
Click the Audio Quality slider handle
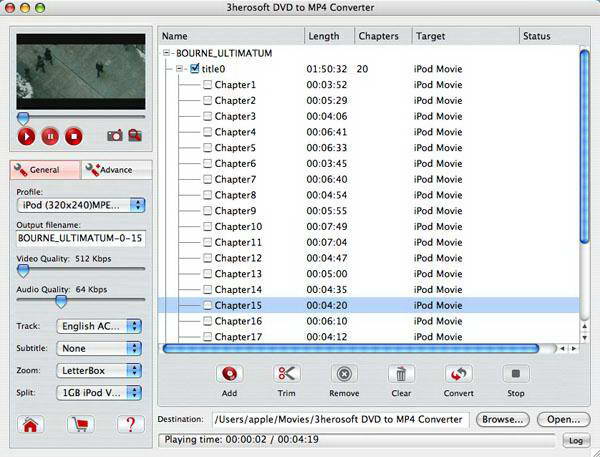click(61, 302)
